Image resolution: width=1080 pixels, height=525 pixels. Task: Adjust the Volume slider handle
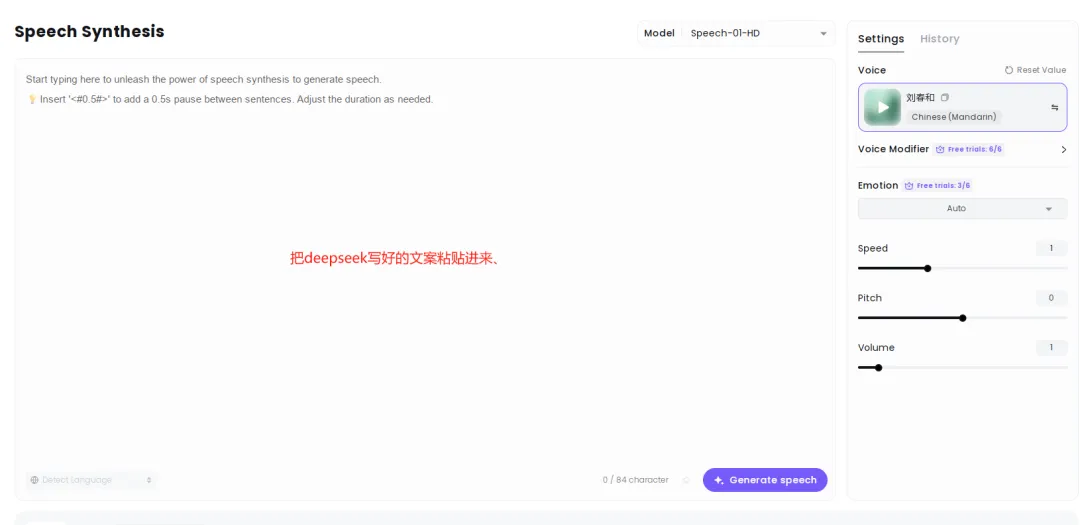[x=878, y=368]
